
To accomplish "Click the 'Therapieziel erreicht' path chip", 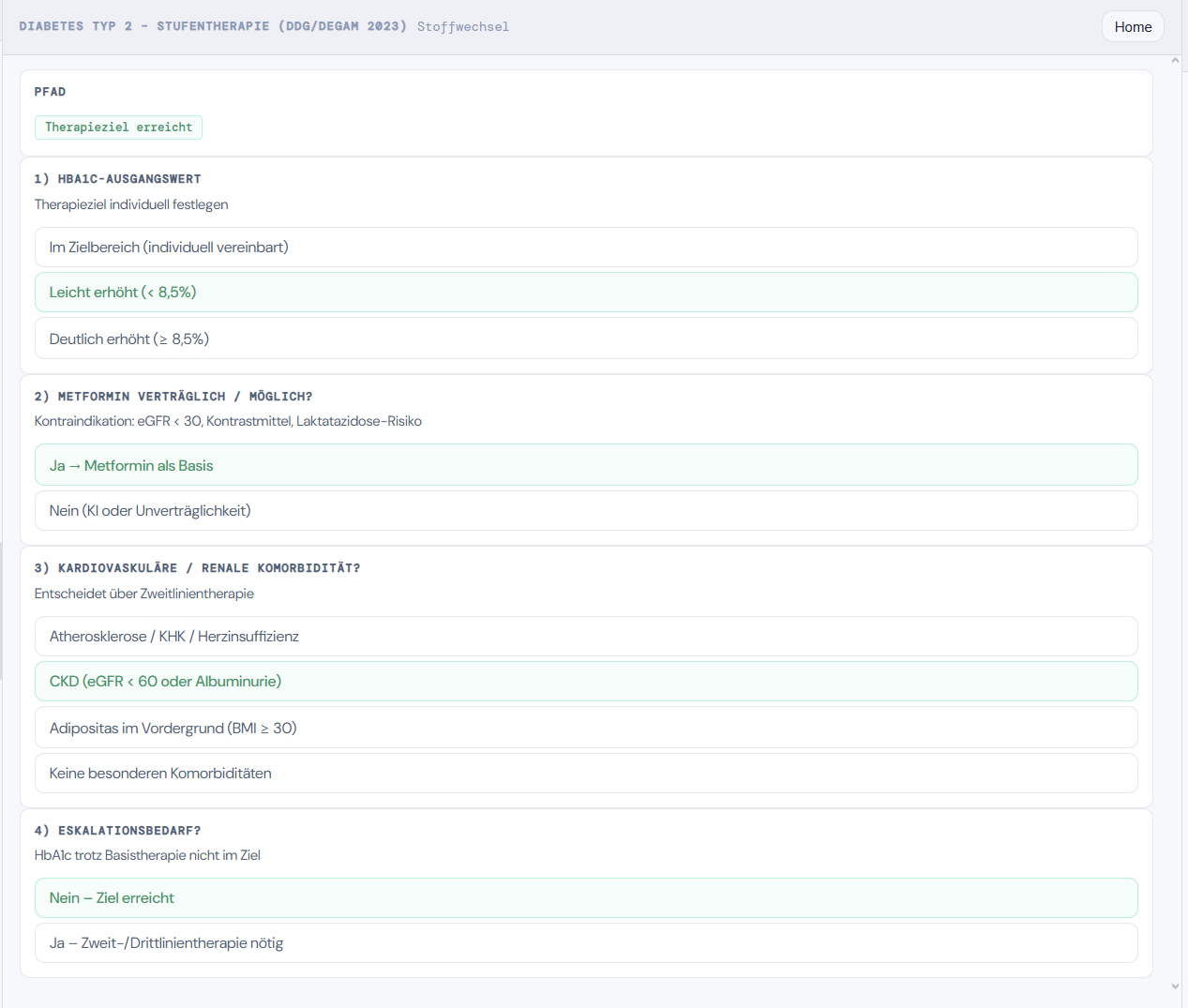I will click(118, 128).
